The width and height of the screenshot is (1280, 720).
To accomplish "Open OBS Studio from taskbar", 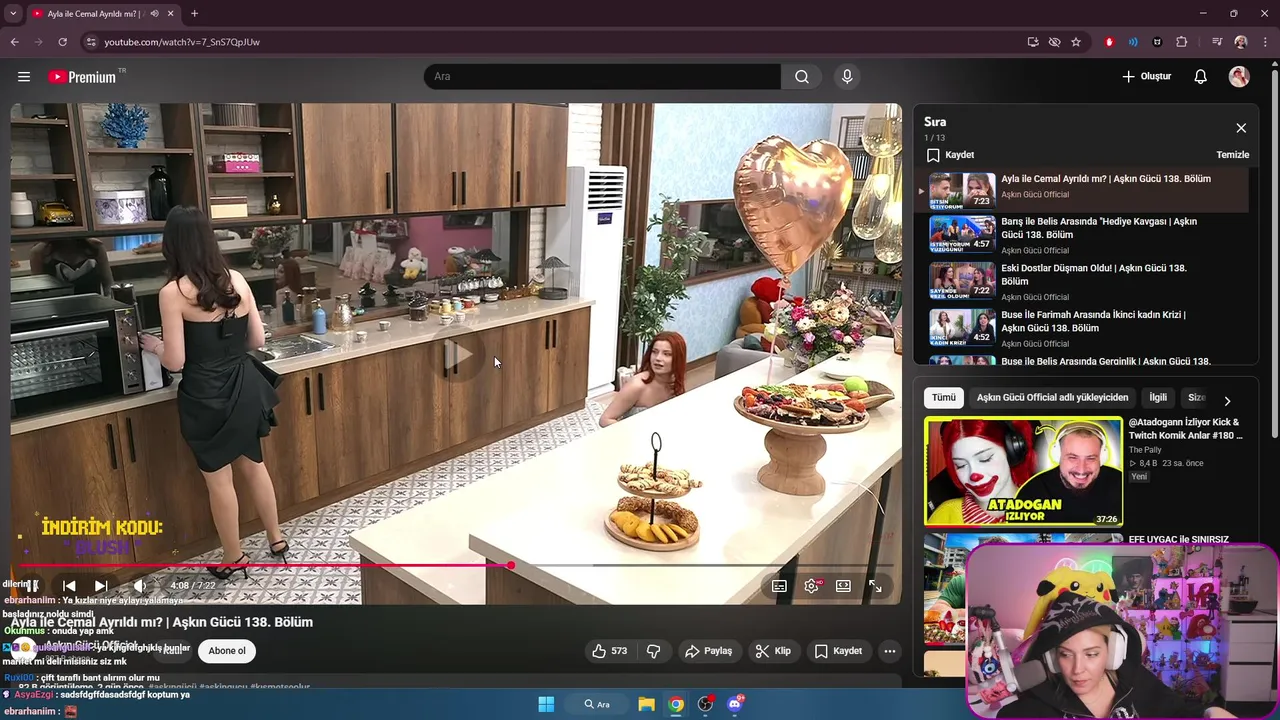I will point(705,704).
